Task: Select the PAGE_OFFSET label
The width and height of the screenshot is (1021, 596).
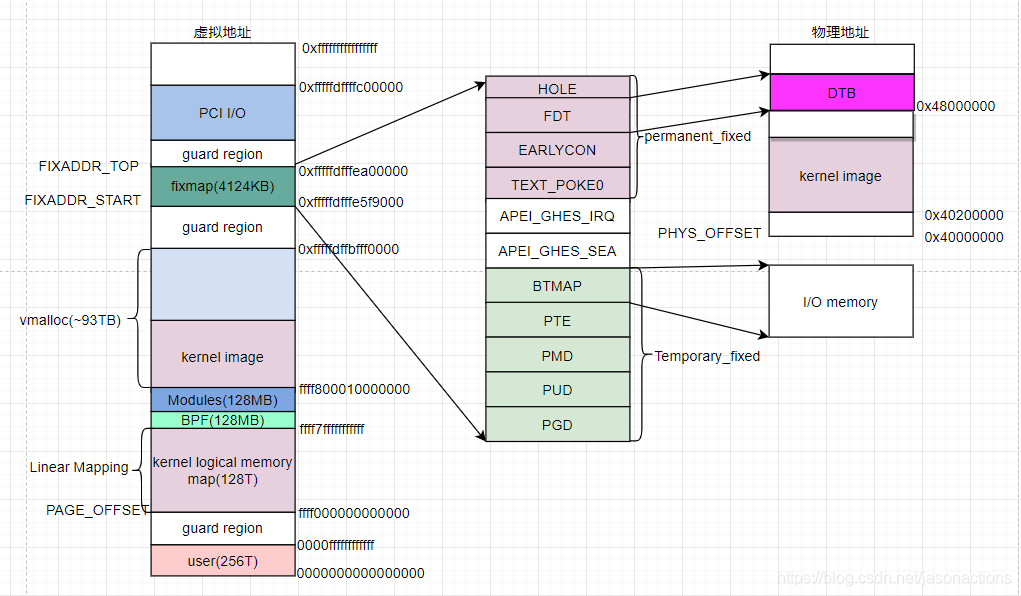Action: [x=98, y=510]
